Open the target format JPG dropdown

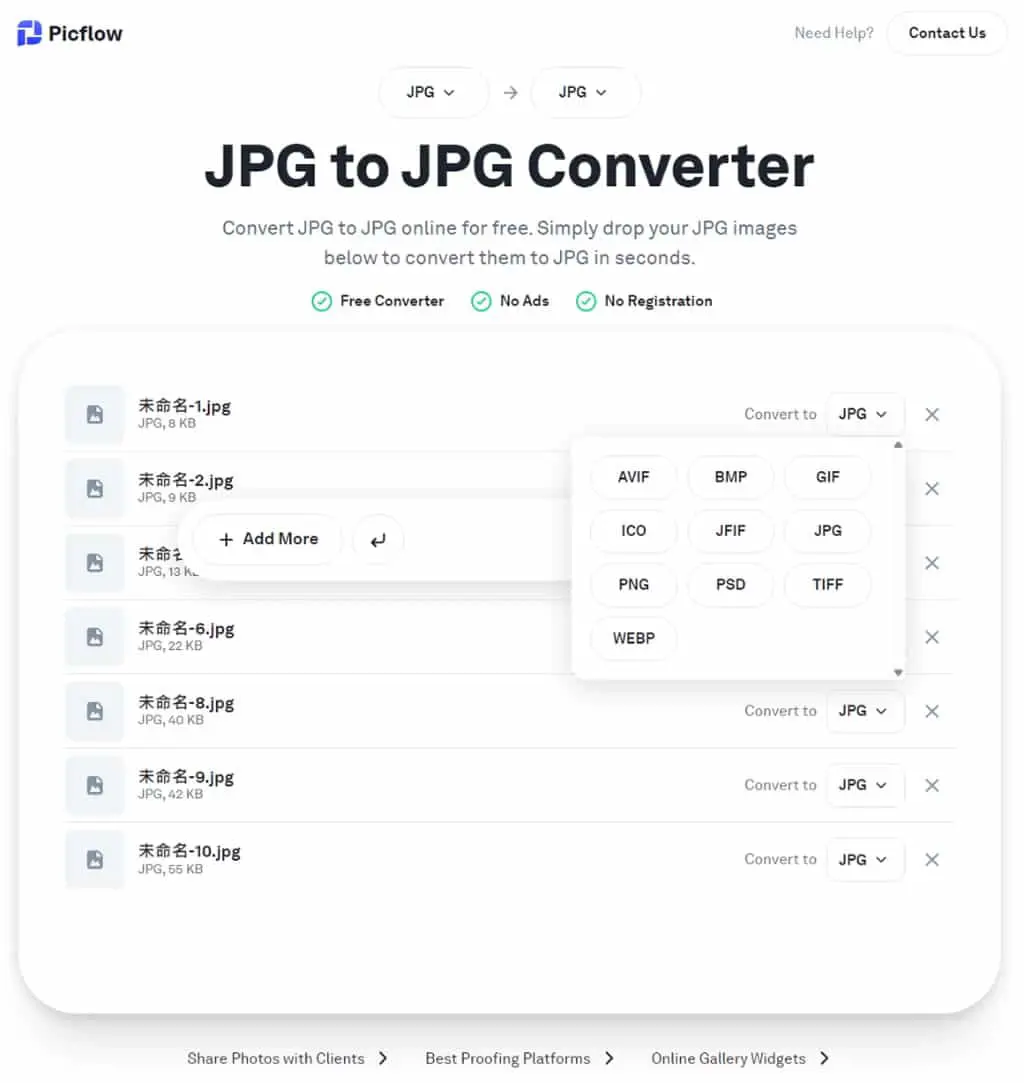point(583,93)
